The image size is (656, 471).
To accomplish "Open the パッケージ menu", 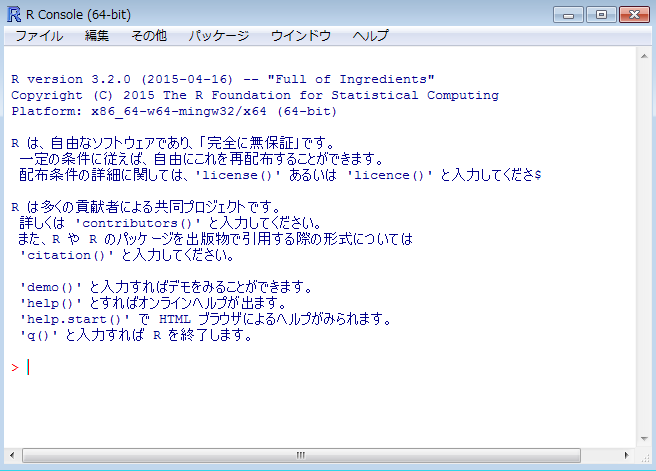I will pos(218,36).
